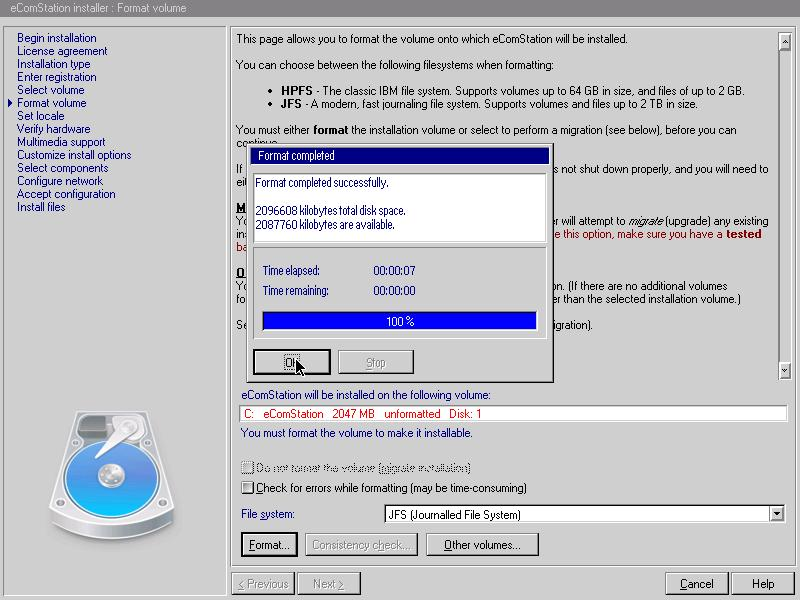Click '2087760 kilobytes are available.' text

325,224
